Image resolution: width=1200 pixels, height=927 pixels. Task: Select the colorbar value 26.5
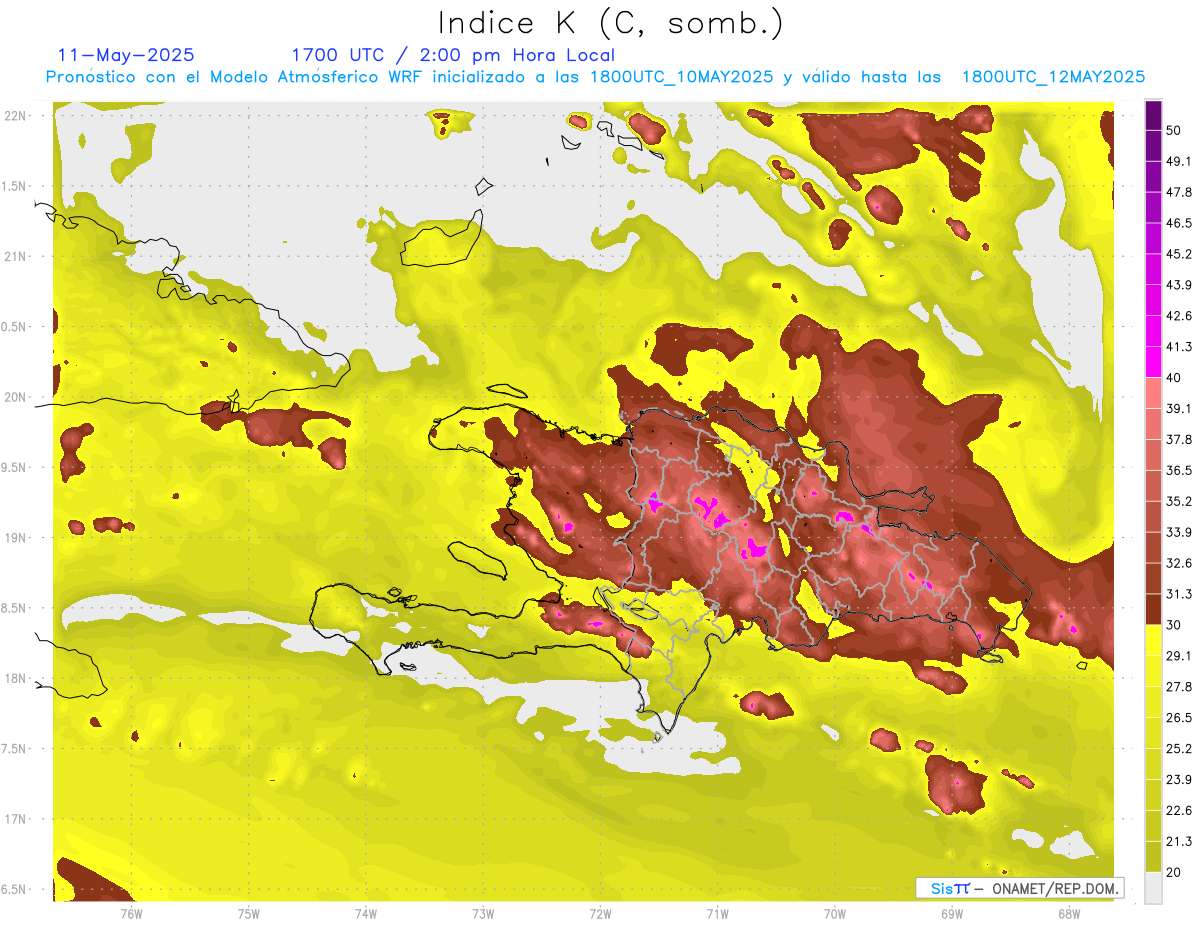(x=1179, y=718)
